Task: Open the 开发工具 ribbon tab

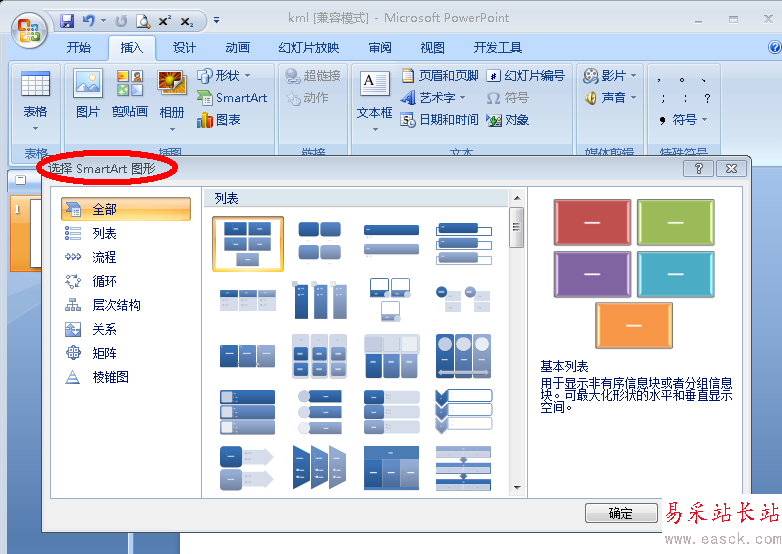Action: (497, 47)
